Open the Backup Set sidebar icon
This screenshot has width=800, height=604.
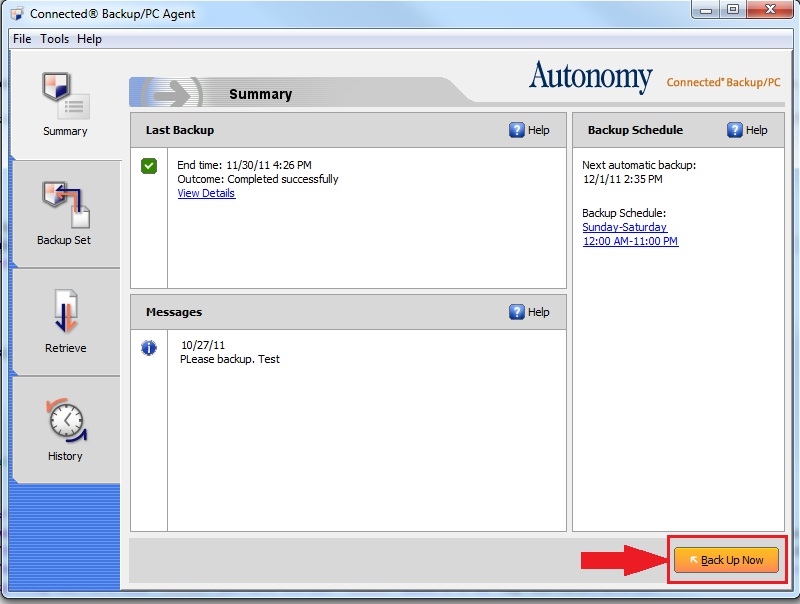point(66,204)
